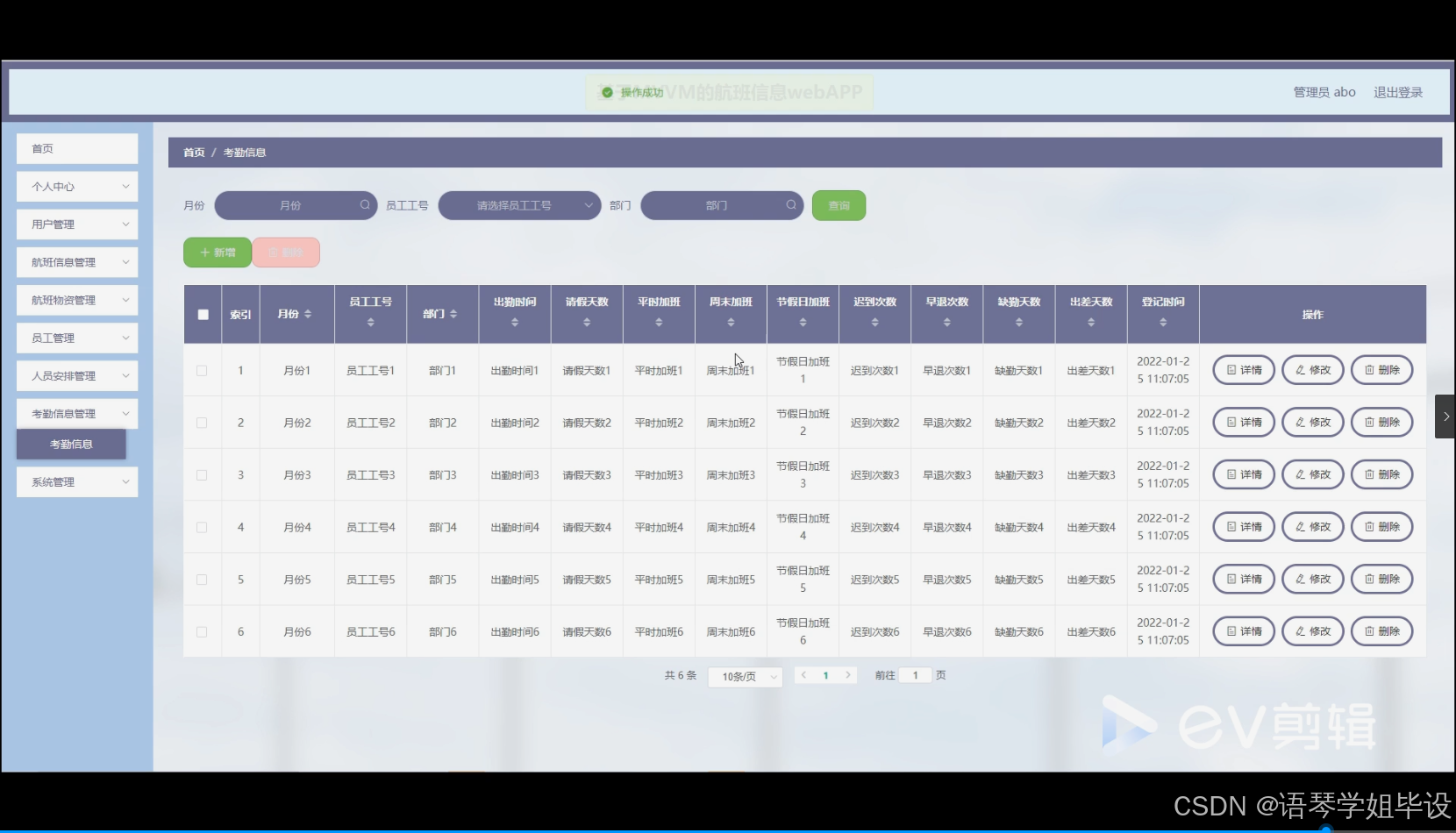Check the checkbox for row 月份4

pos(202,527)
